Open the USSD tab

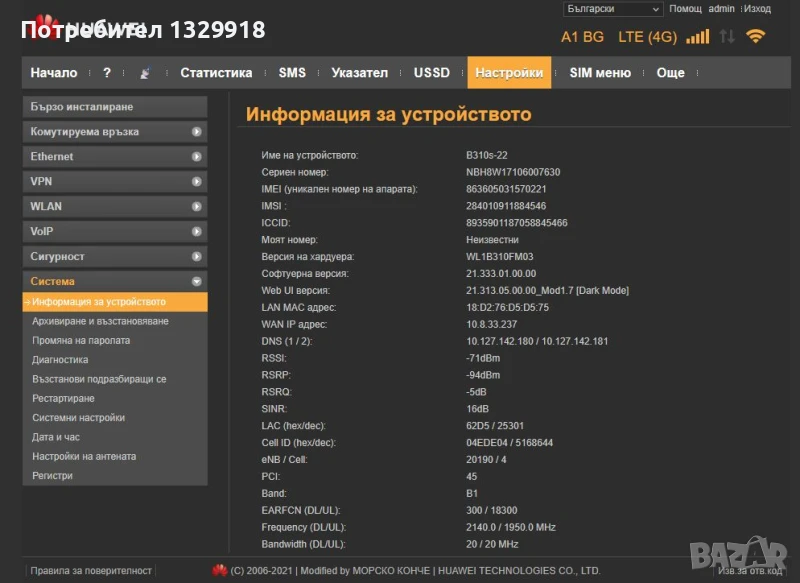pyautogui.click(x=432, y=73)
